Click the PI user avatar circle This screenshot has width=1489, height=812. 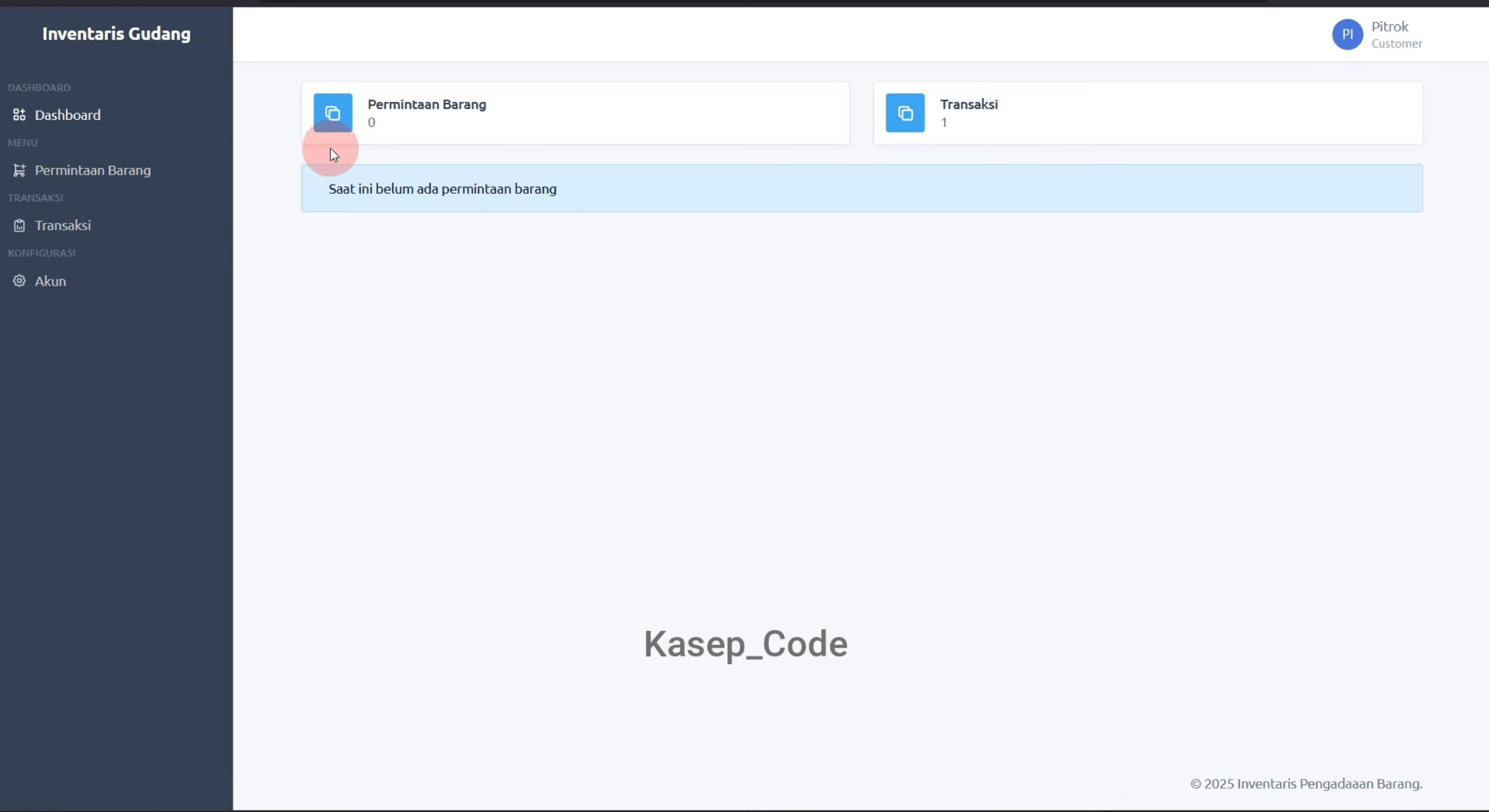(x=1347, y=34)
